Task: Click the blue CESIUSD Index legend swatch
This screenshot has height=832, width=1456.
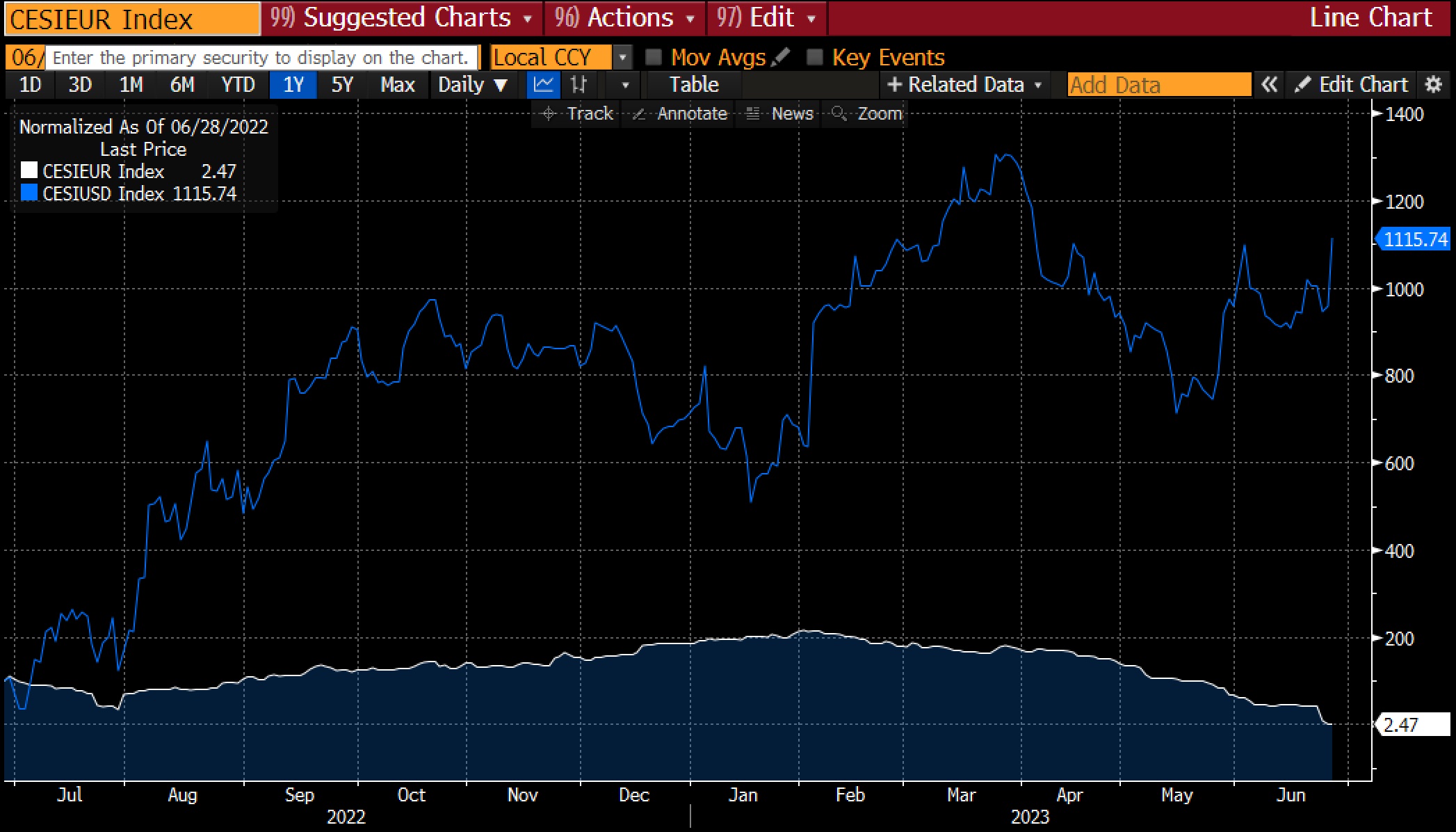Action: [x=29, y=193]
